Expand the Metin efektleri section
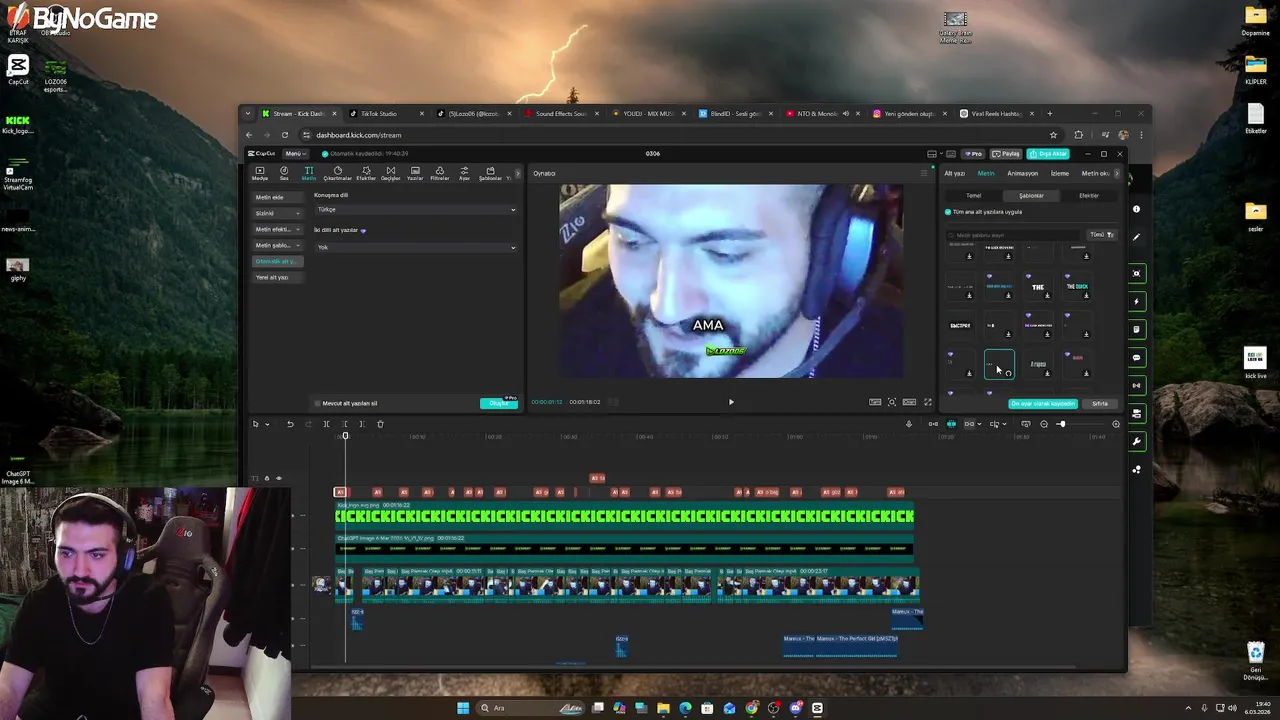This screenshot has height=720, width=1280. [277, 229]
